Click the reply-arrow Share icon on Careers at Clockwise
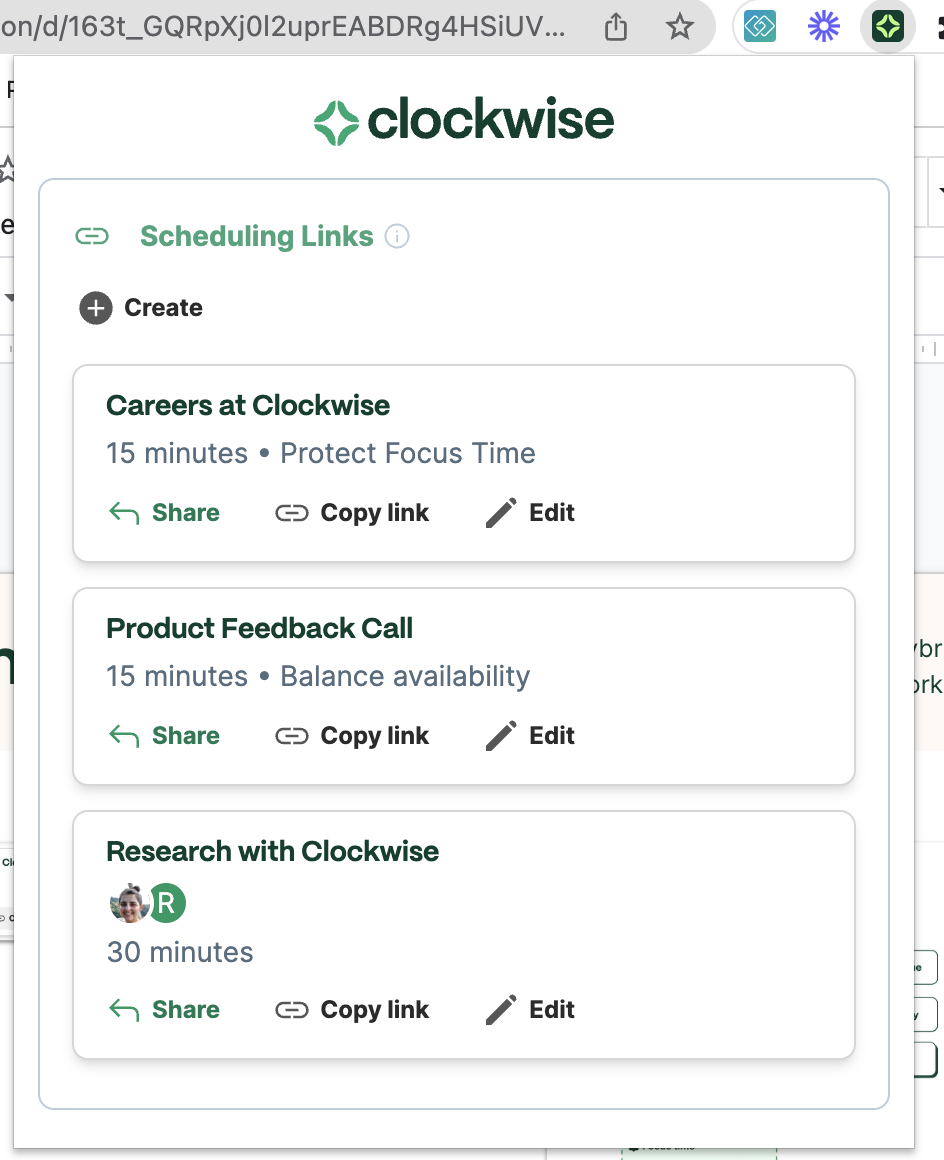Screen dimensions: 944x1160 pos(122,511)
